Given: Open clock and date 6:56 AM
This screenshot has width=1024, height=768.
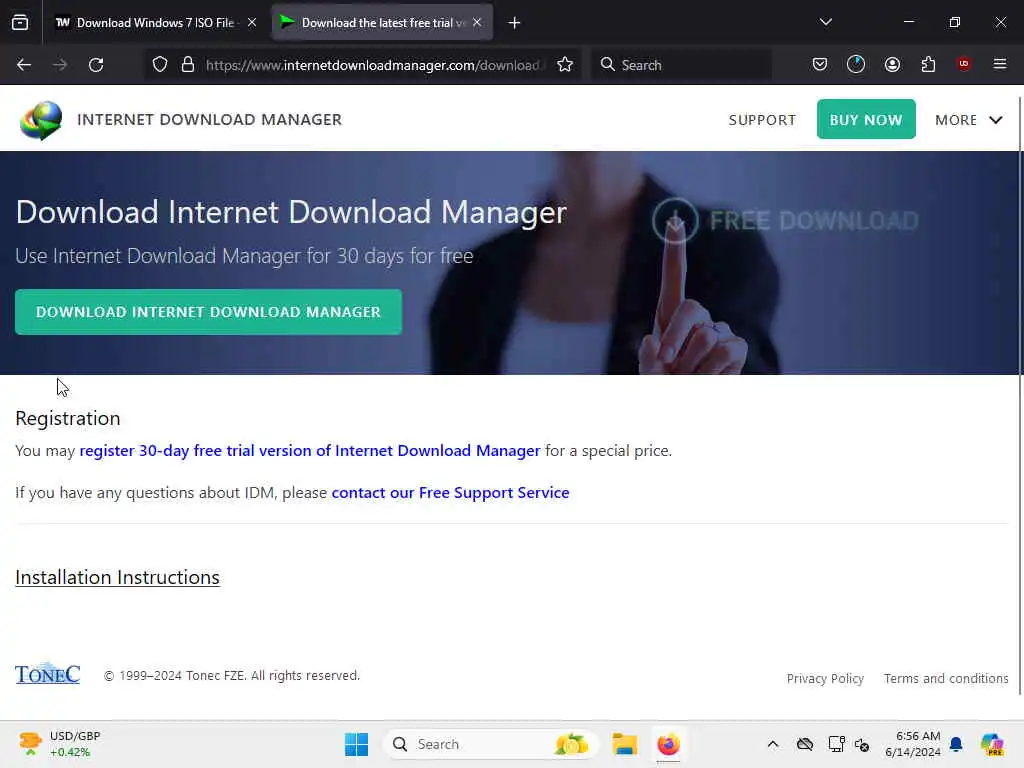Looking at the screenshot, I should (x=913, y=744).
